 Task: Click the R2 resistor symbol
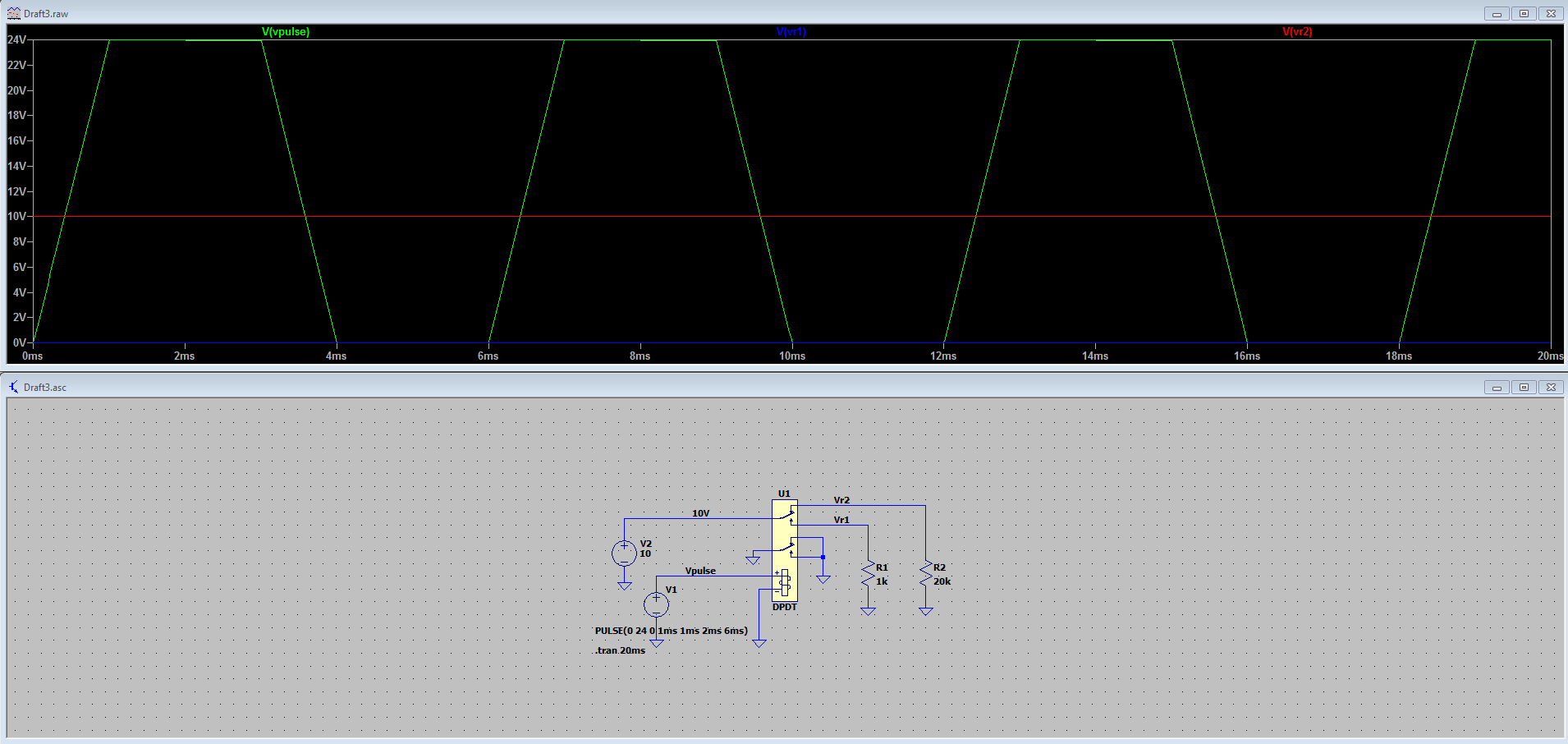tap(926, 572)
